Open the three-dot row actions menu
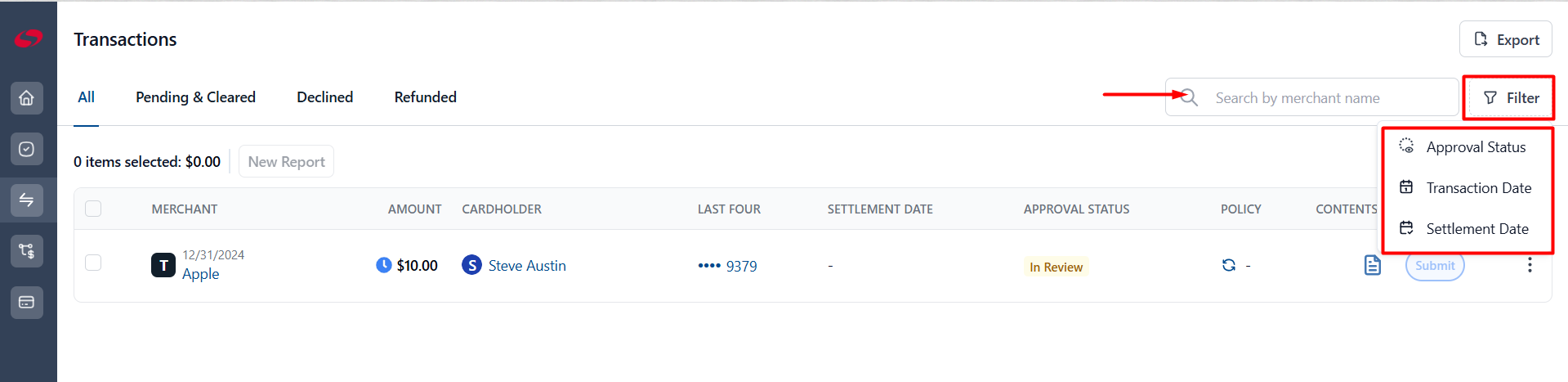Viewport: 1568px width, 382px height. [x=1530, y=265]
